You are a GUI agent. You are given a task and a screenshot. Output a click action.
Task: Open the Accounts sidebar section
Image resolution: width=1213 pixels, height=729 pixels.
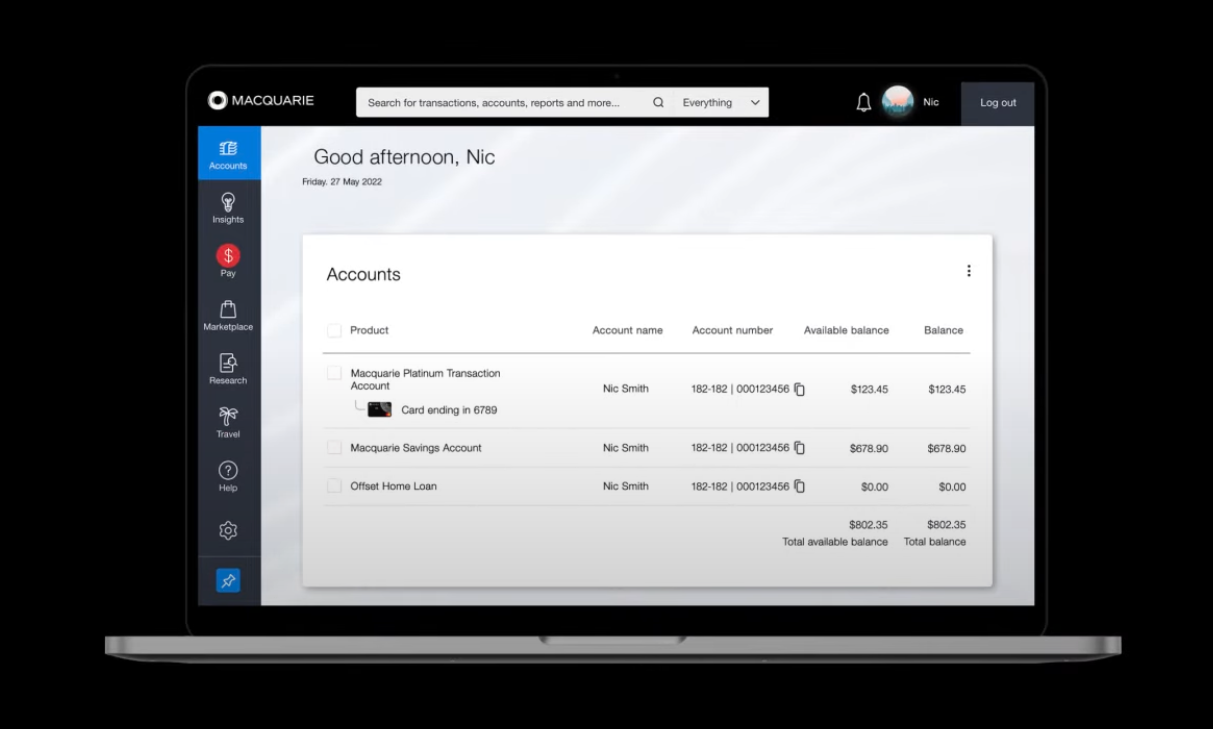[229, 153]
